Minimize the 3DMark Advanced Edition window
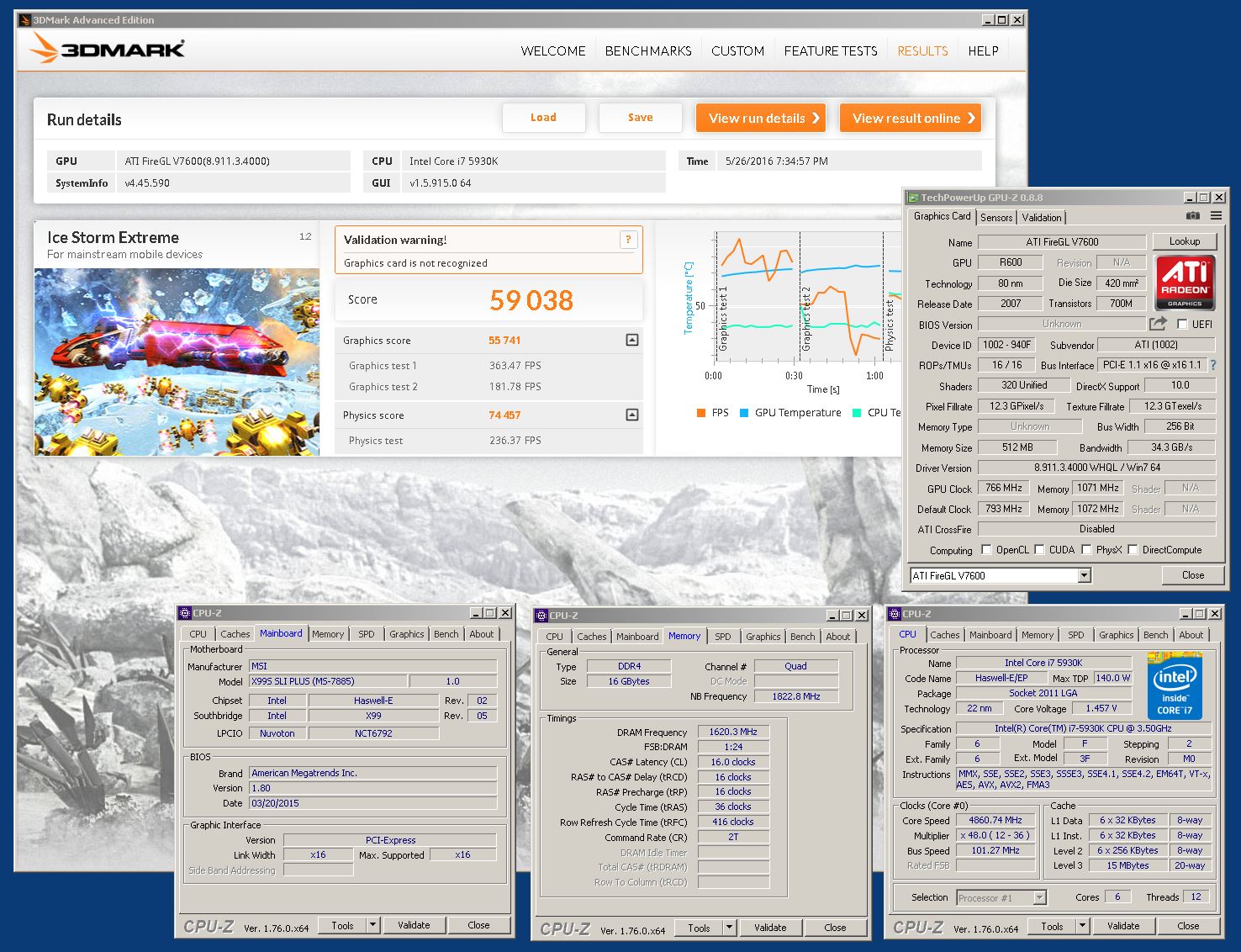The image size is (1241, 952). 988,19
